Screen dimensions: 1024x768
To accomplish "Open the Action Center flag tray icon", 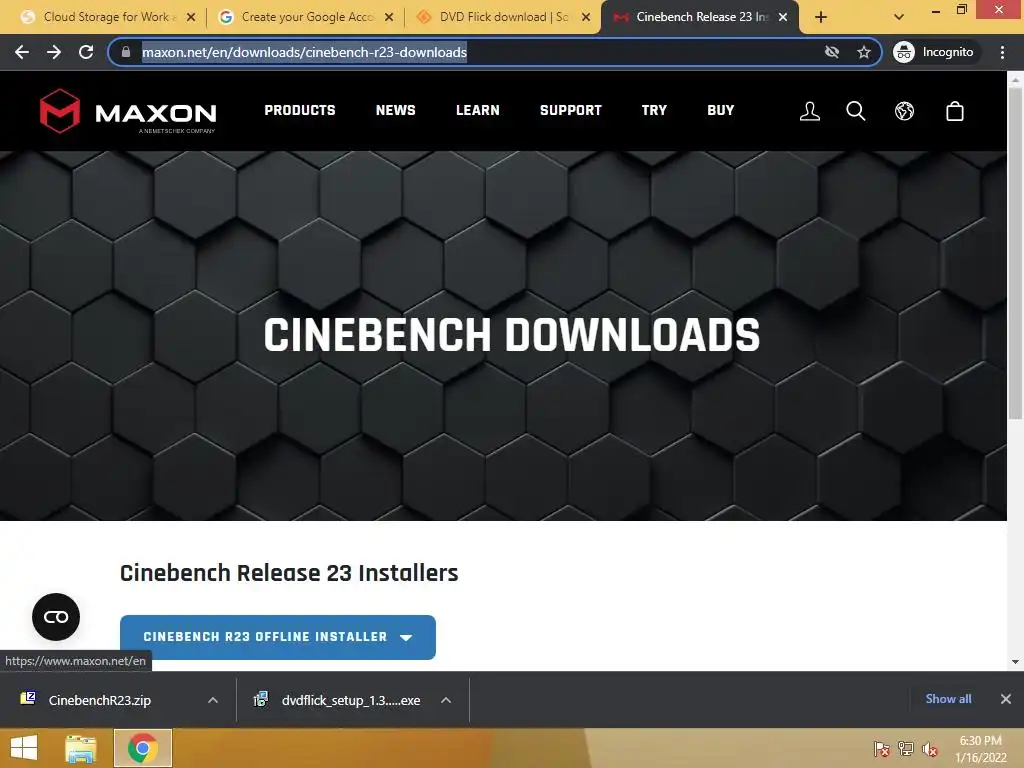I will pos(882,749).
